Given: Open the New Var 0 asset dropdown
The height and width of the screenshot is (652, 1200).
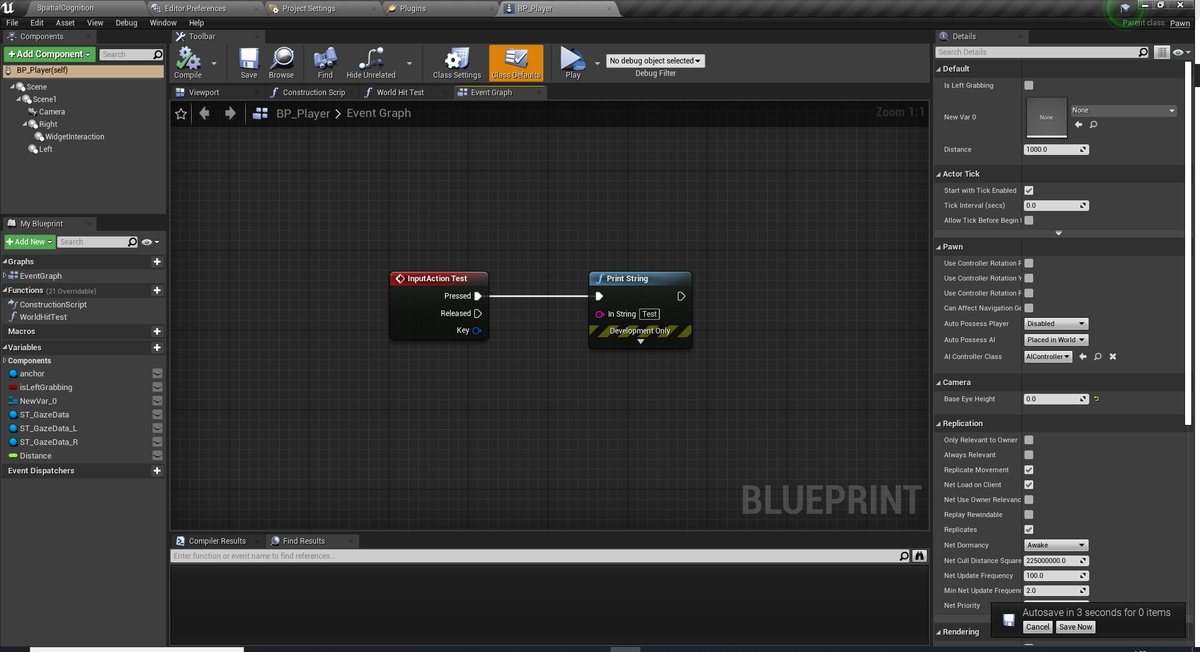Looking at the screenshot, I should coord(1124,110).
